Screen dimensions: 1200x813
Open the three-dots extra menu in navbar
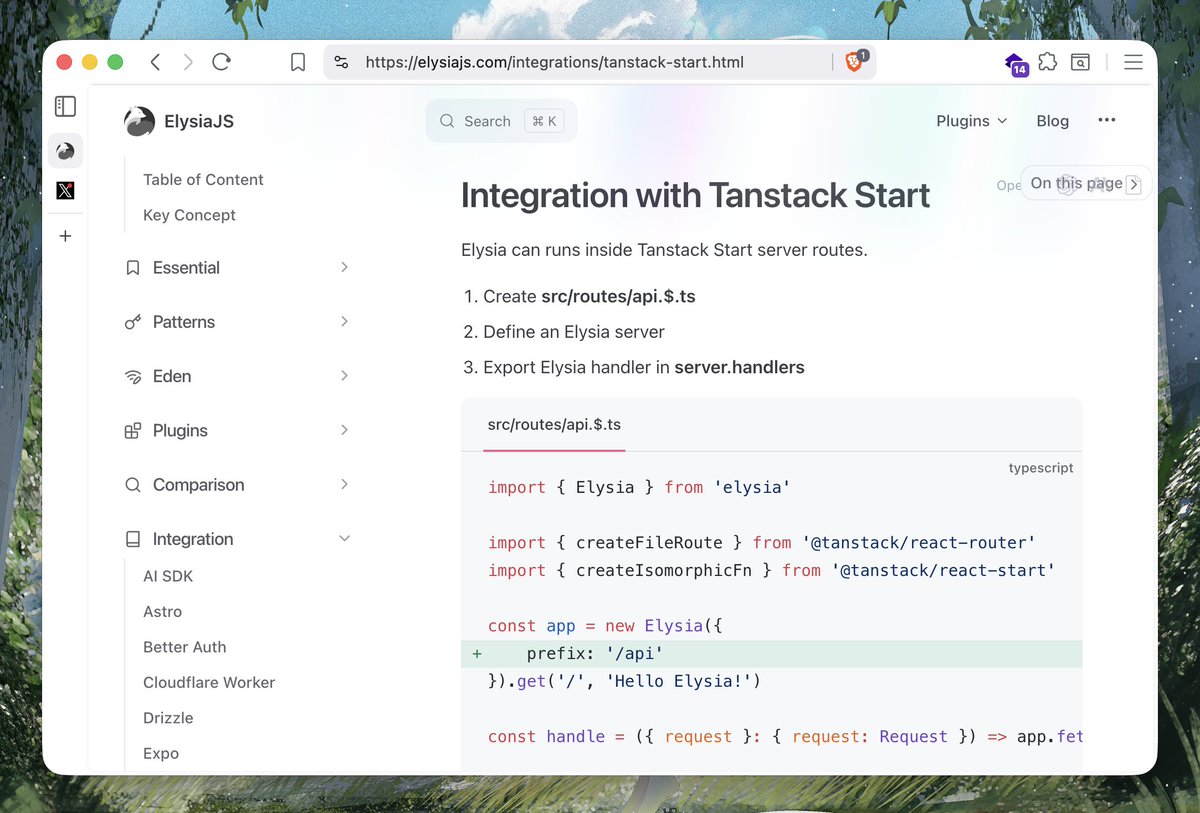(1106, 120)
